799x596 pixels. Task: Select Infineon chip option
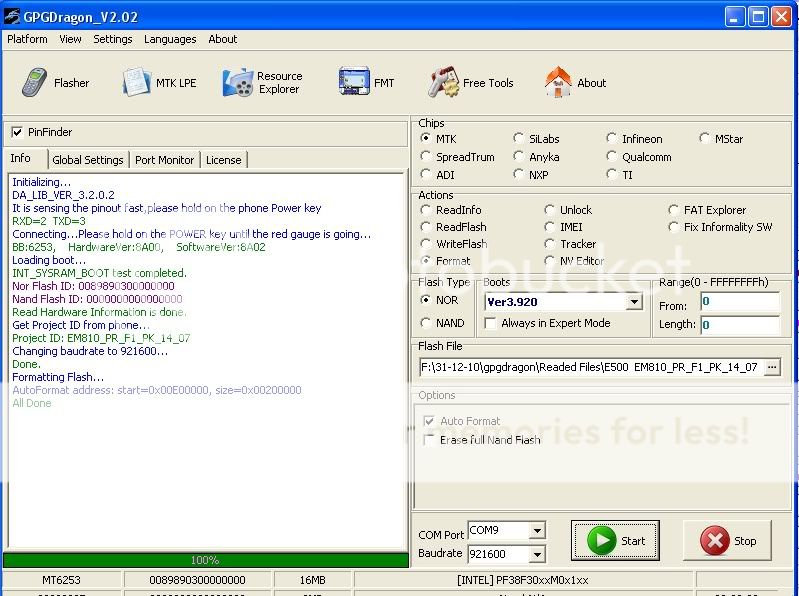click(x=611, y=138)
